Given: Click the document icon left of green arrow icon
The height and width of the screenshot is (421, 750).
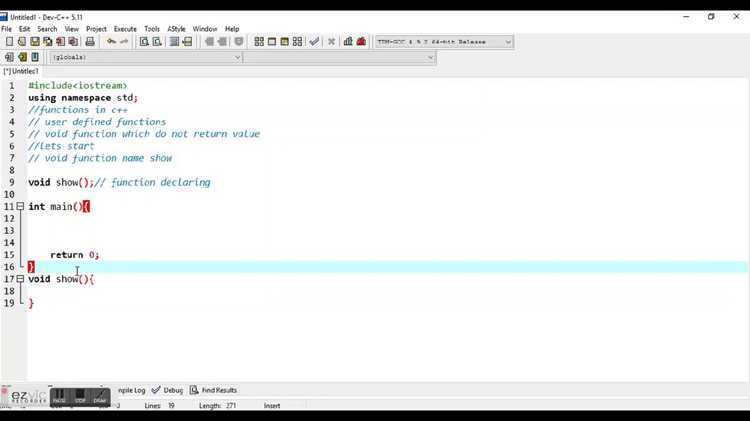Looking at the screenshot, I should coord(9,57).
